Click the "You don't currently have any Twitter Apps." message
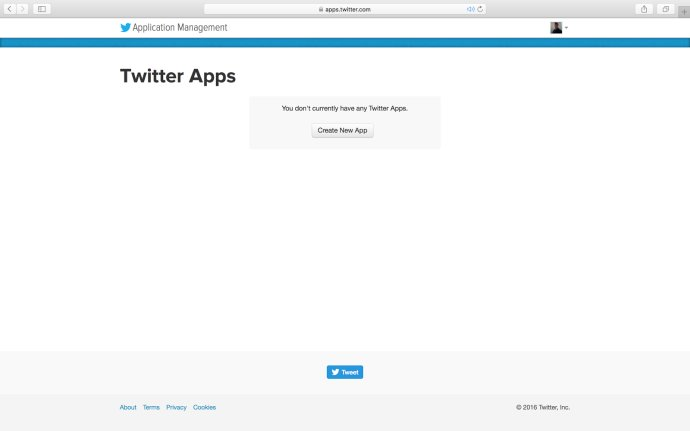 coord(345,108)
